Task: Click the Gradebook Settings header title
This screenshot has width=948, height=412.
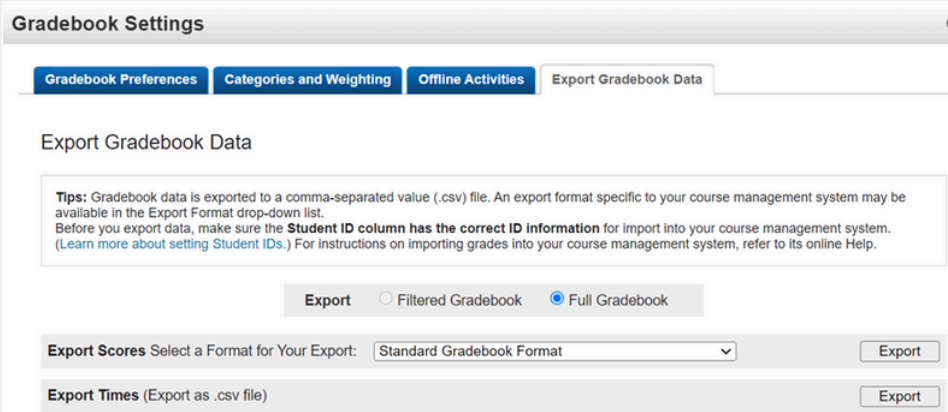Action: pos(108,24)
